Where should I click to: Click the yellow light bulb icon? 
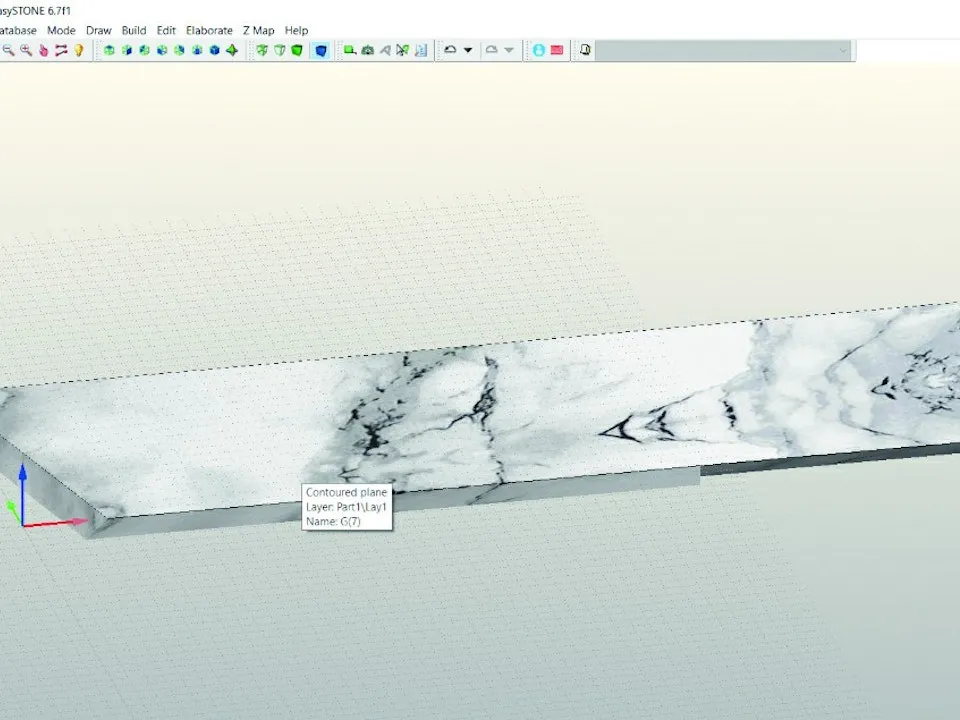point(79,50)
